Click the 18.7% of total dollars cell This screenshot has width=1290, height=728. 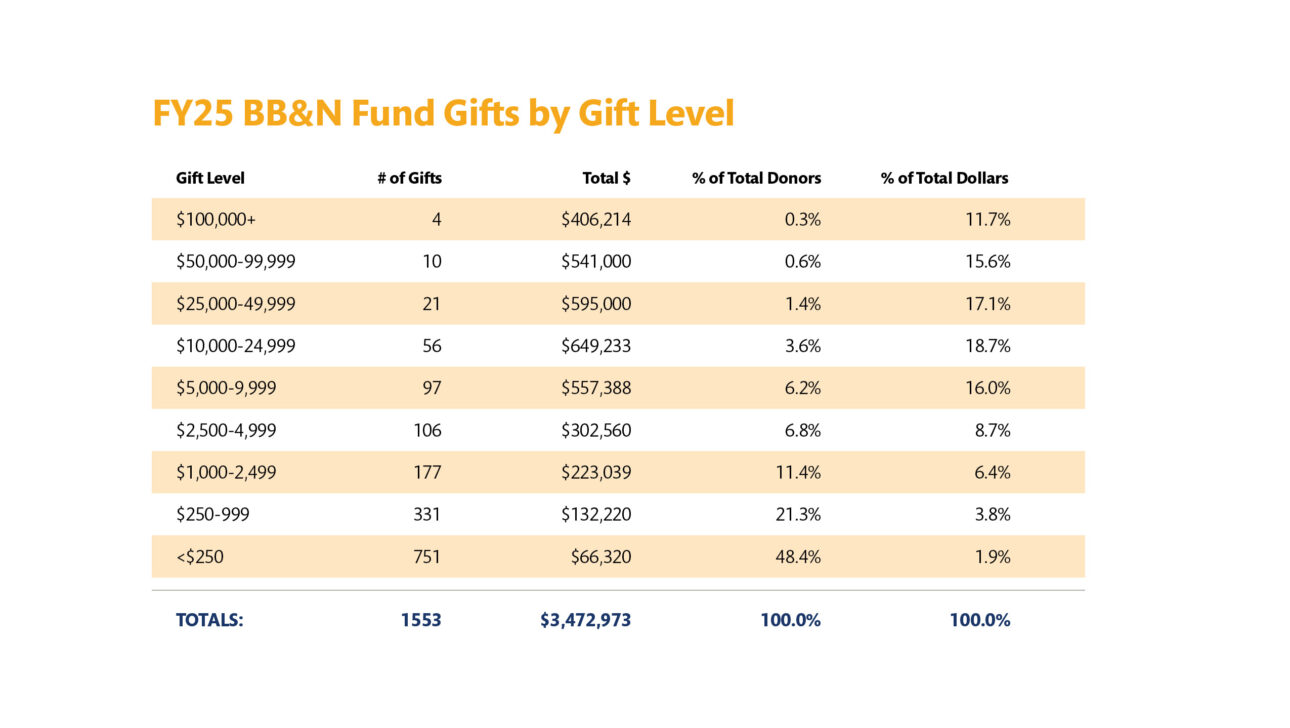pyautogui.click(x=987, y=346)
